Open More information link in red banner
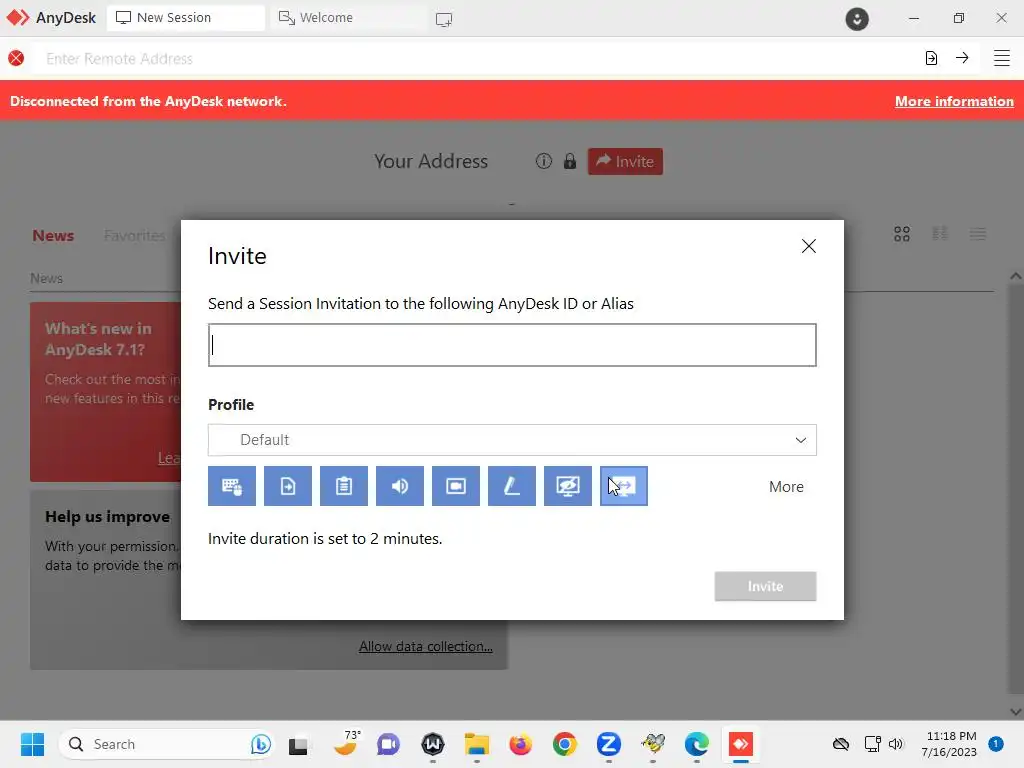The image size is (1024, 768). [954, 101]
